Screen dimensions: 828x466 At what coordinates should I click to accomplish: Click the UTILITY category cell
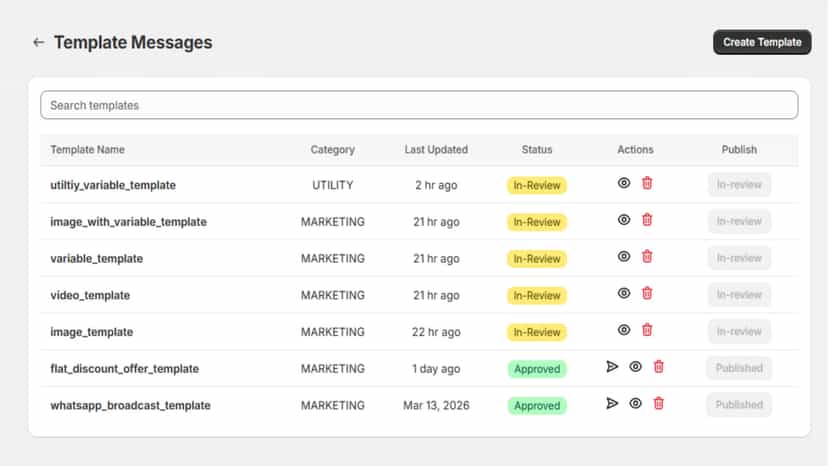(333, 185)
